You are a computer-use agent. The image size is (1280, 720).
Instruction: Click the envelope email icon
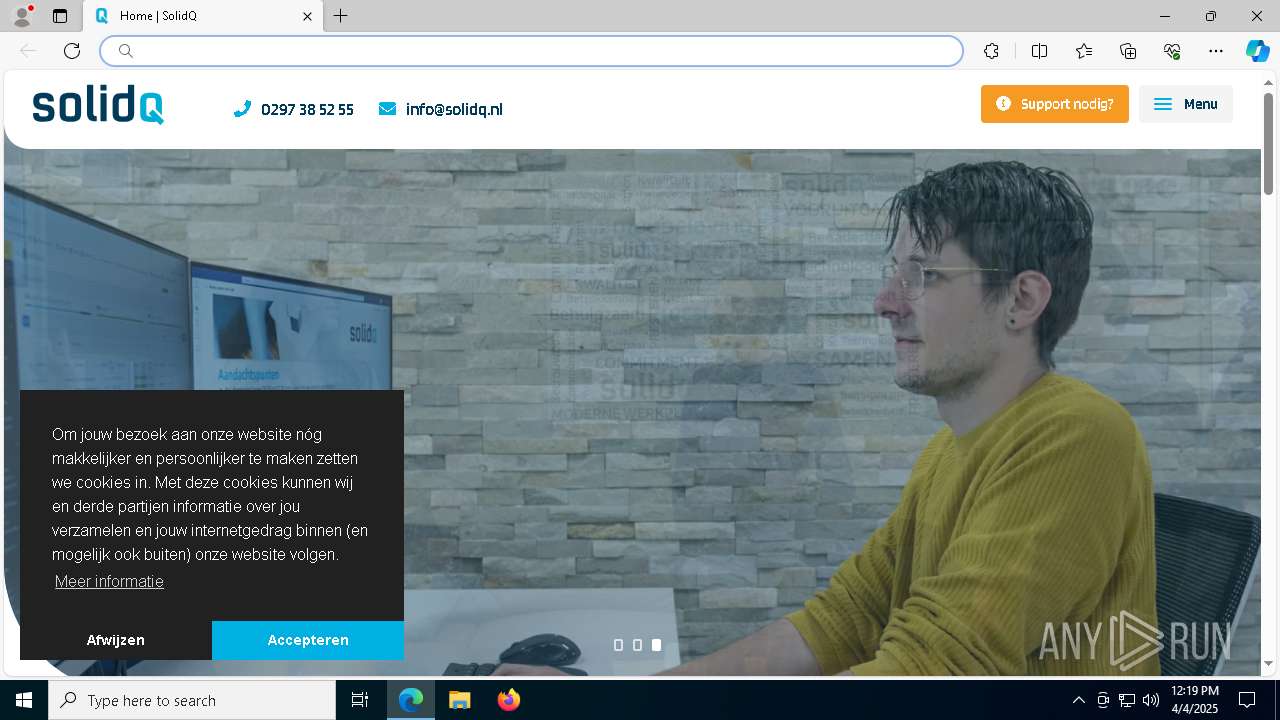click(x=387, y=109)
